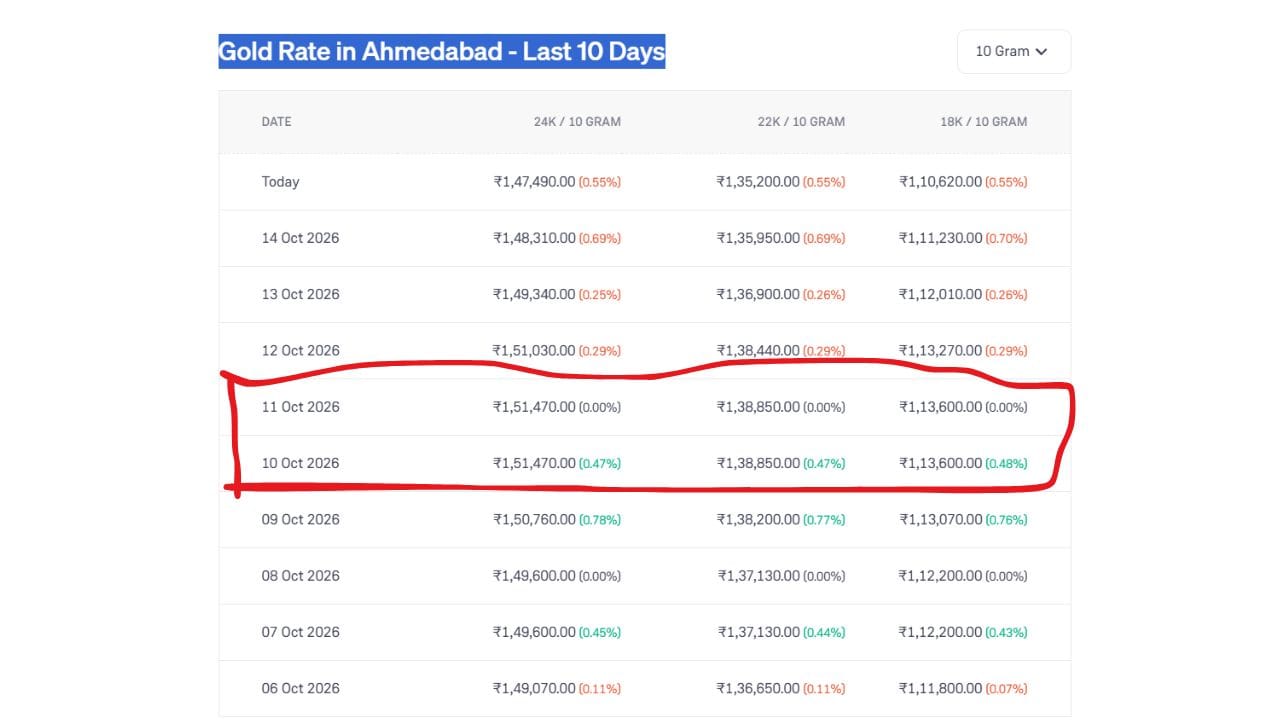Select the 07 Oct 2026 date cell
The width and height of the screenshot is (1280, 720).
[x=300, y=632]
